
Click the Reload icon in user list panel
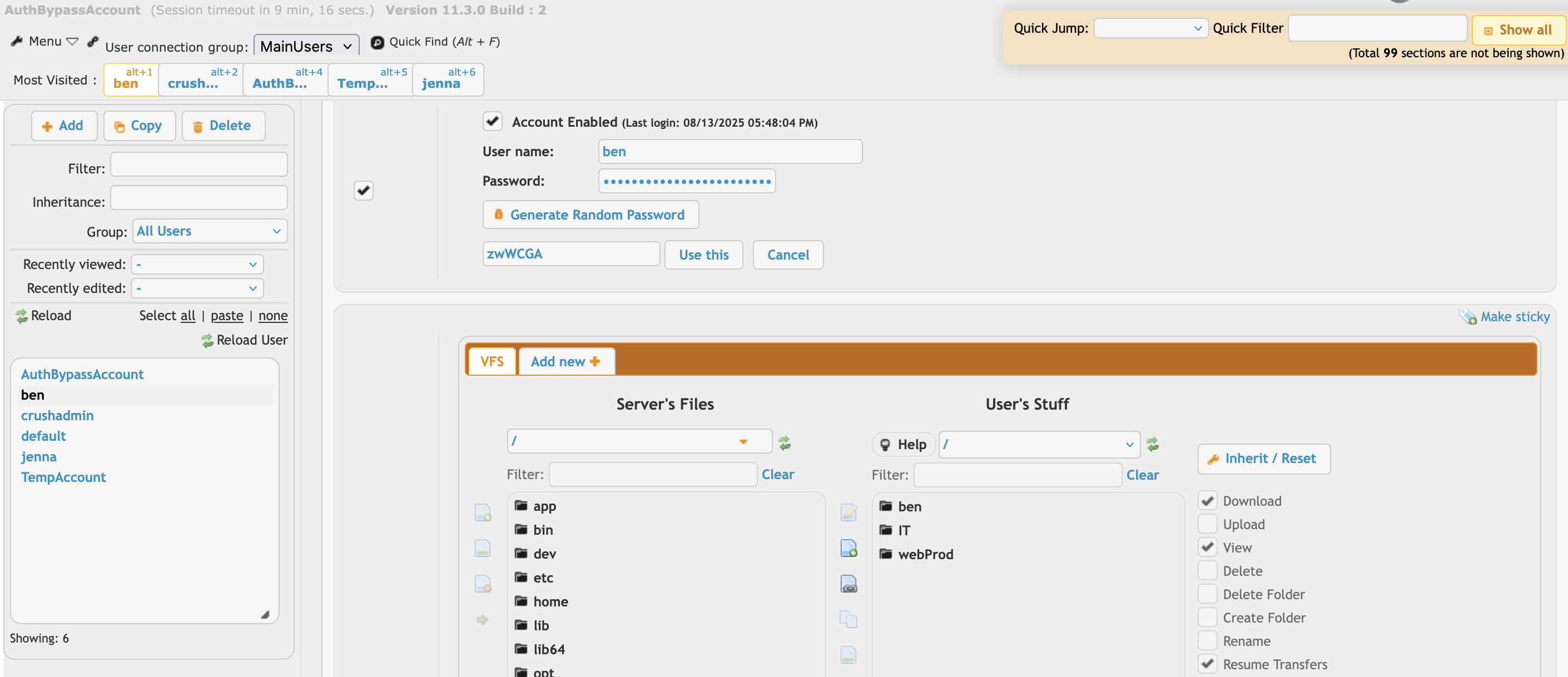22,316
